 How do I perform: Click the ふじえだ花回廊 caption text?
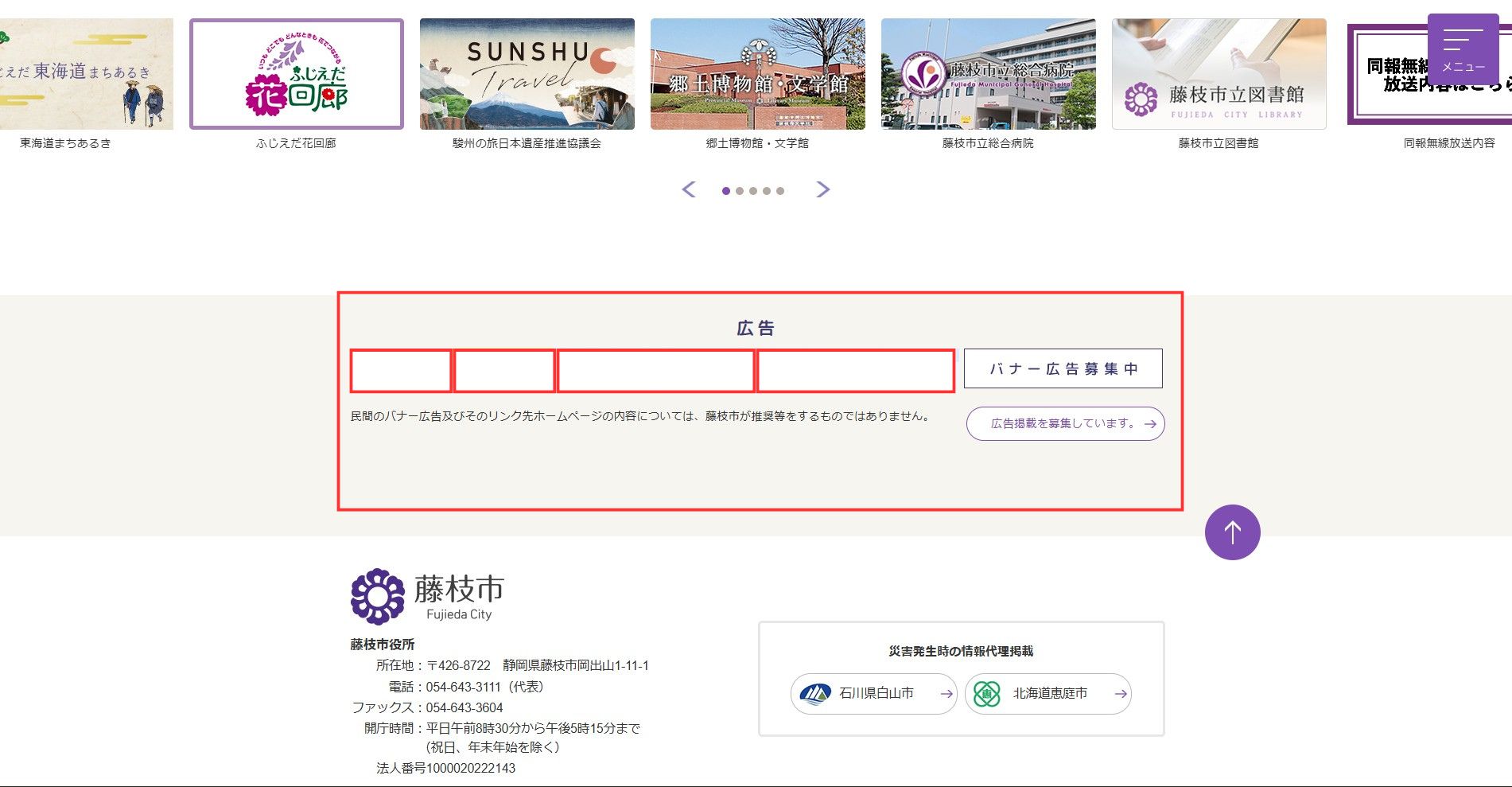[x=296, y=143]
